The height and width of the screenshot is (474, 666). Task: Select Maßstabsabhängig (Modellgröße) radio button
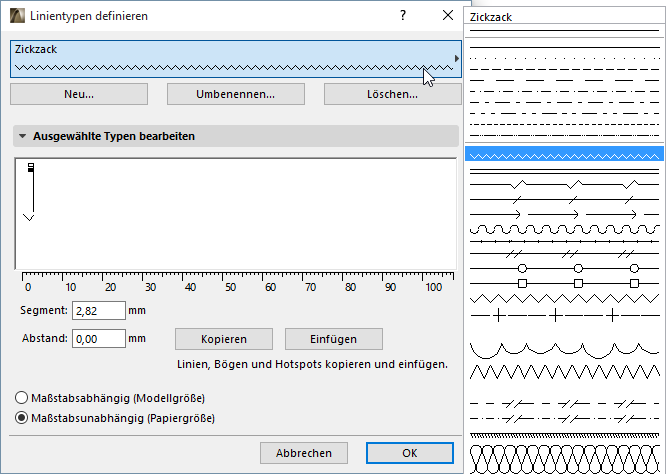pos(21,398)
